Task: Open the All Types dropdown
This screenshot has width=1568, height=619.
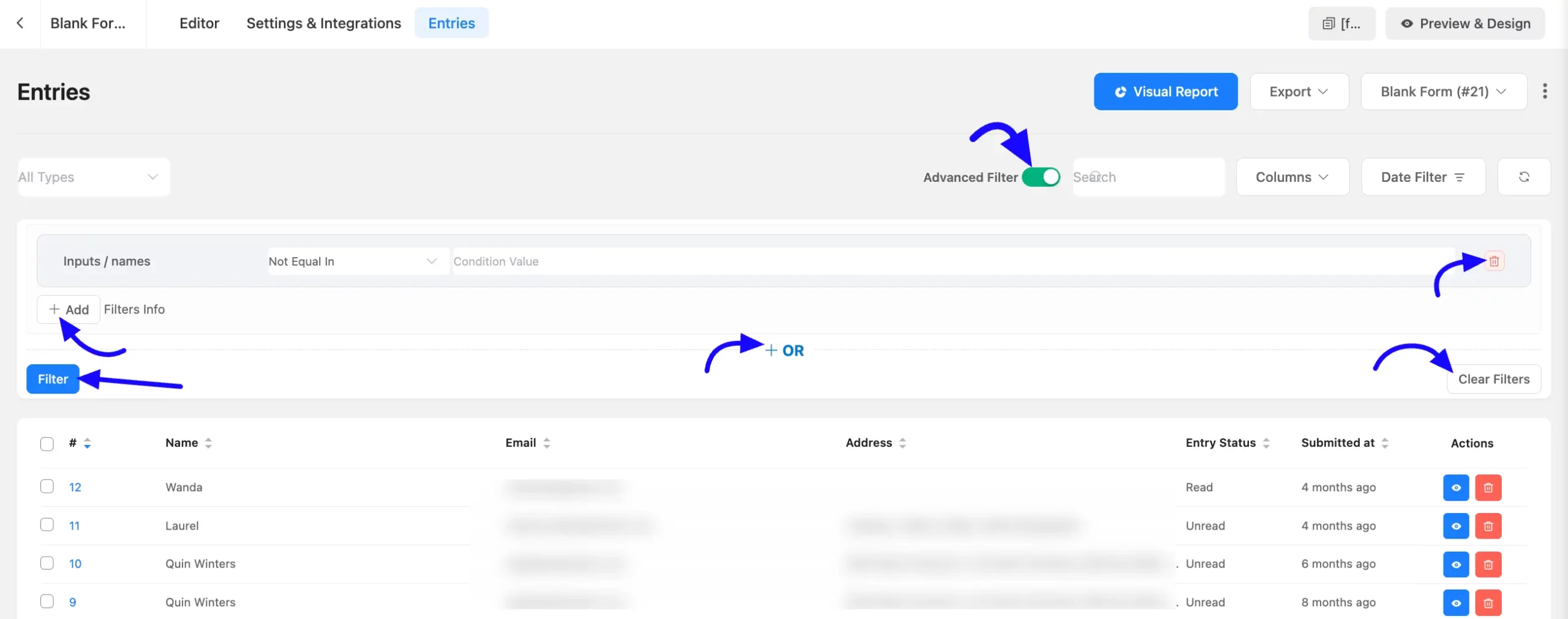Action: [x=94, y=177]
